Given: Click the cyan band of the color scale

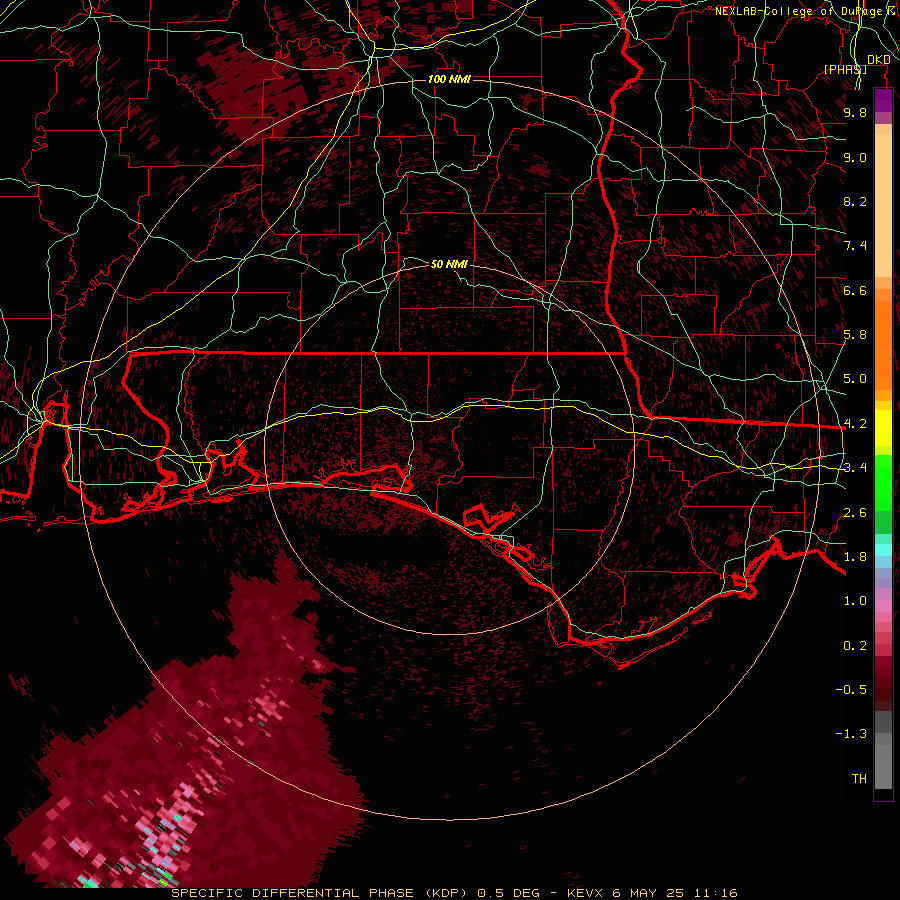Looking at the screenshot, I should [883, 550].
